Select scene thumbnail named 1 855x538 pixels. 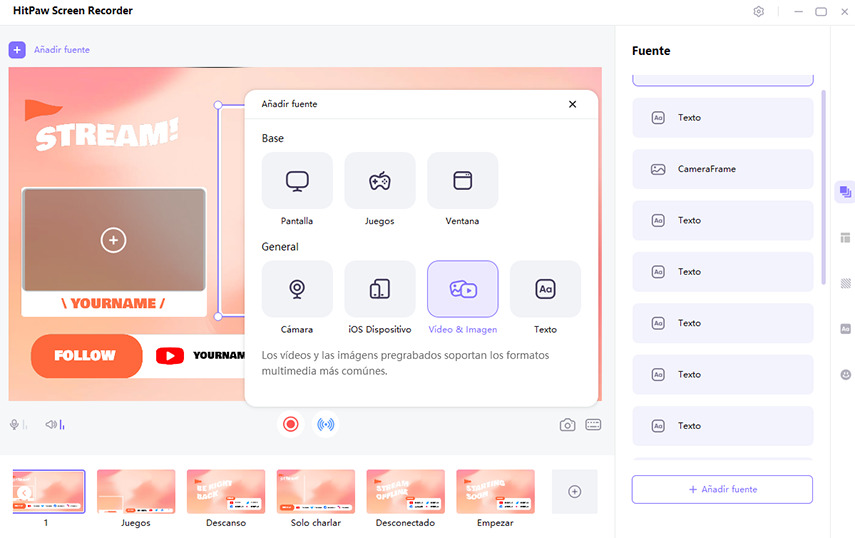click(49, 492)
